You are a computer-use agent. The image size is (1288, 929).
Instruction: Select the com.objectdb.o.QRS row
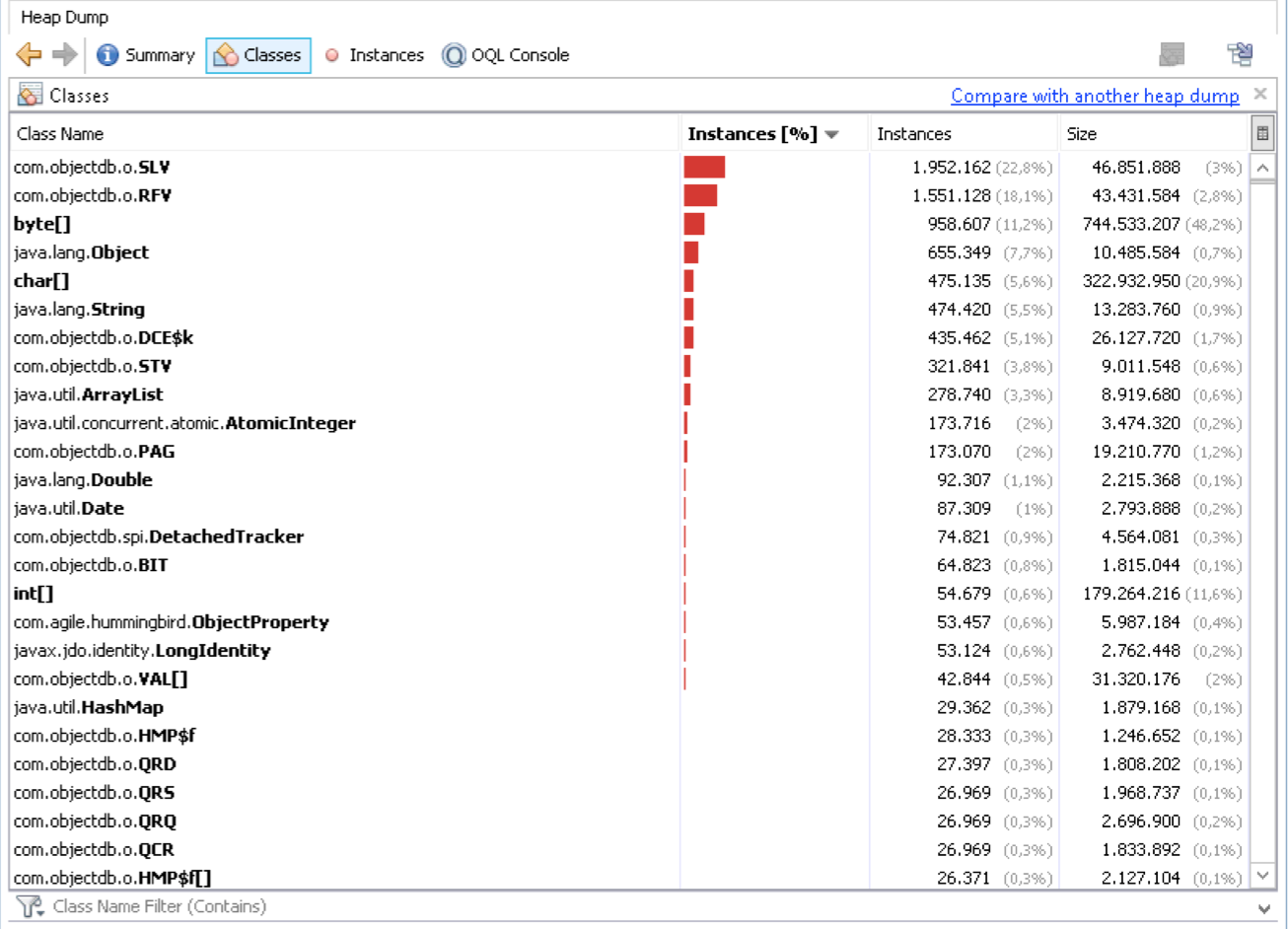[x=630, y=793]
